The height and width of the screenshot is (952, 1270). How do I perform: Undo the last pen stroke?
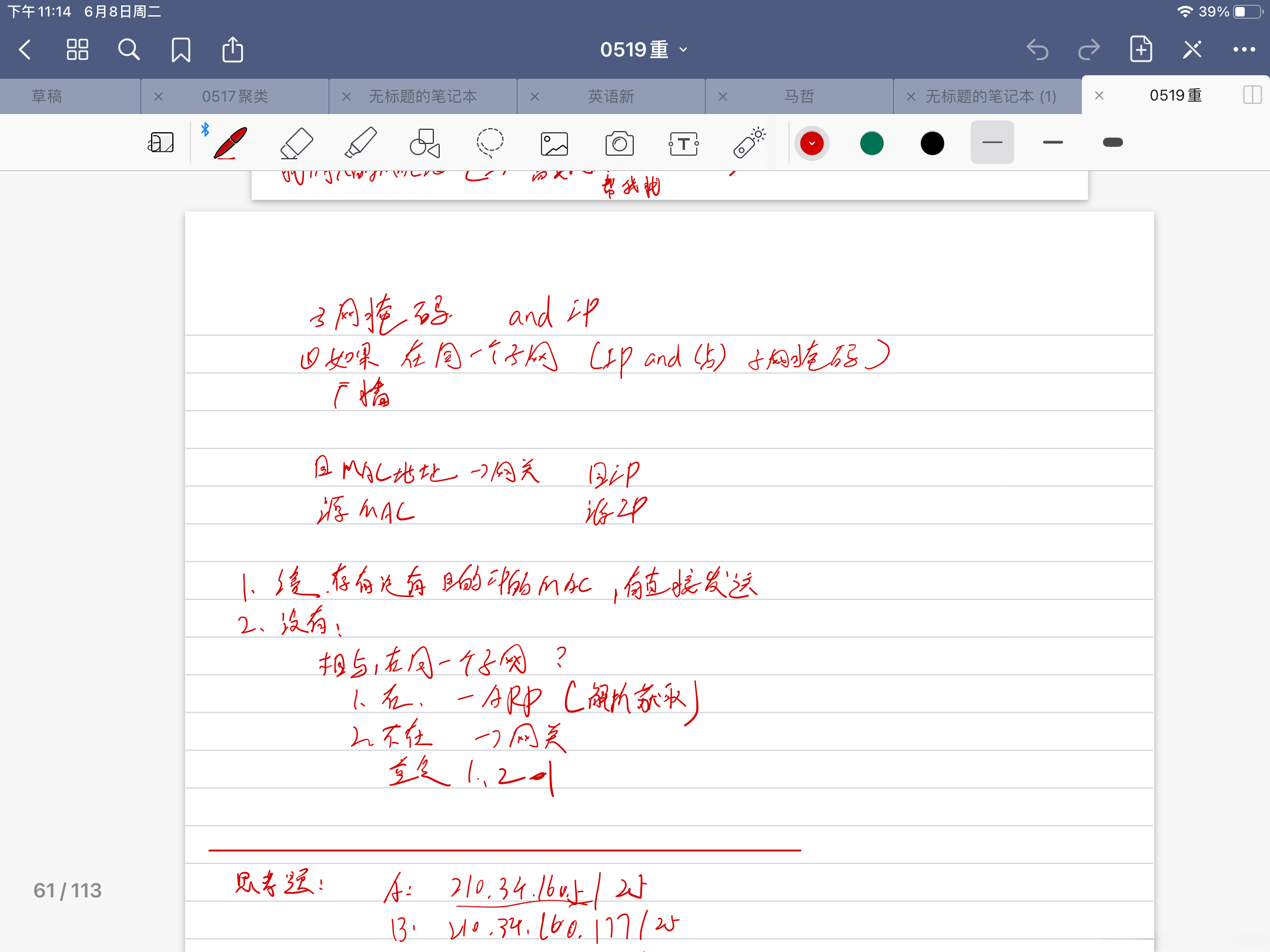click(x=1038, y=49)
